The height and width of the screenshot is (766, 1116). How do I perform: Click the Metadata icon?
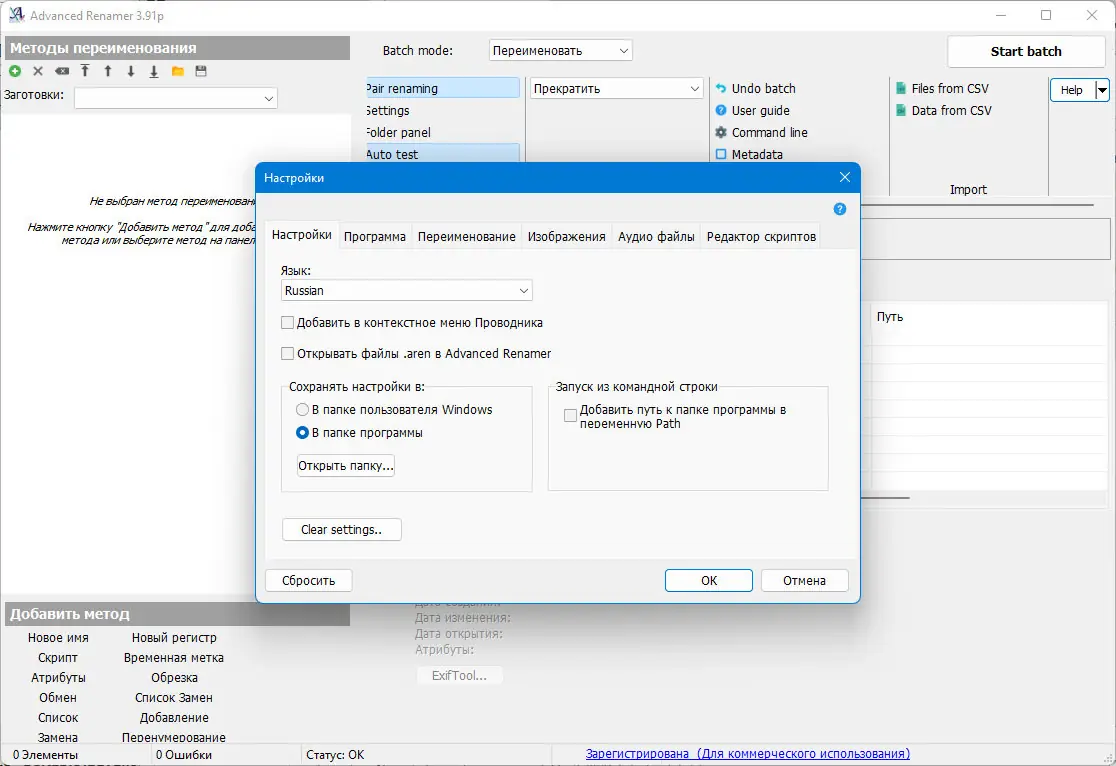pos(721,154)
